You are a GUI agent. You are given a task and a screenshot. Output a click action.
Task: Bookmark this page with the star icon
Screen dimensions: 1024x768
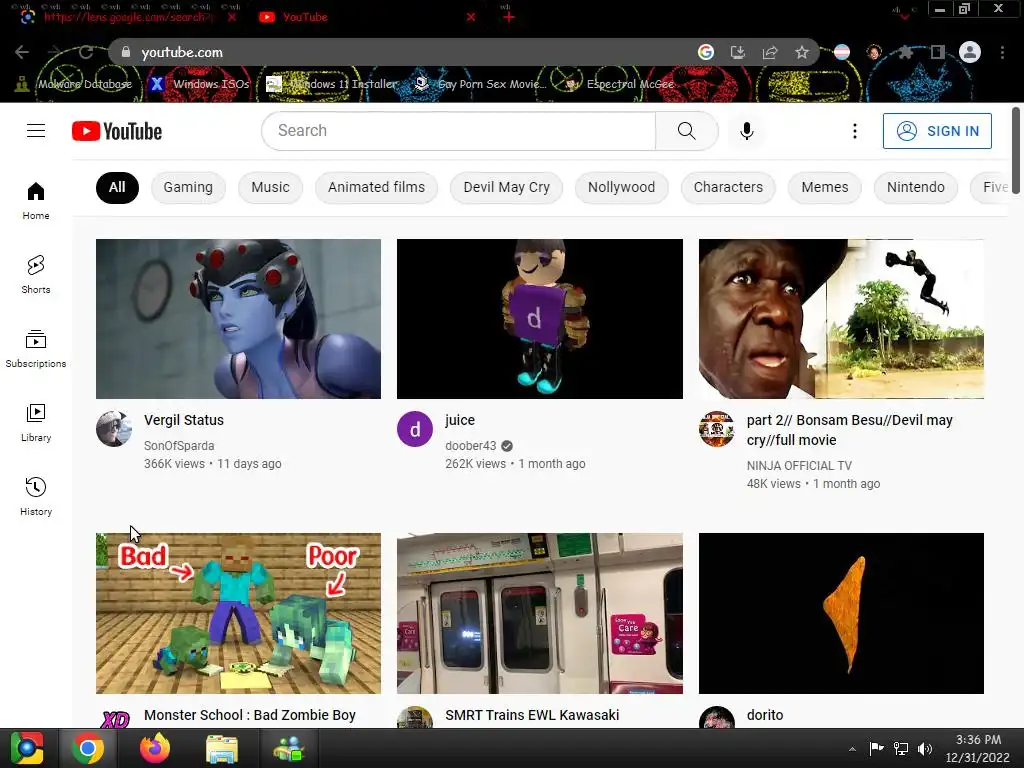(x=802, y=52)
